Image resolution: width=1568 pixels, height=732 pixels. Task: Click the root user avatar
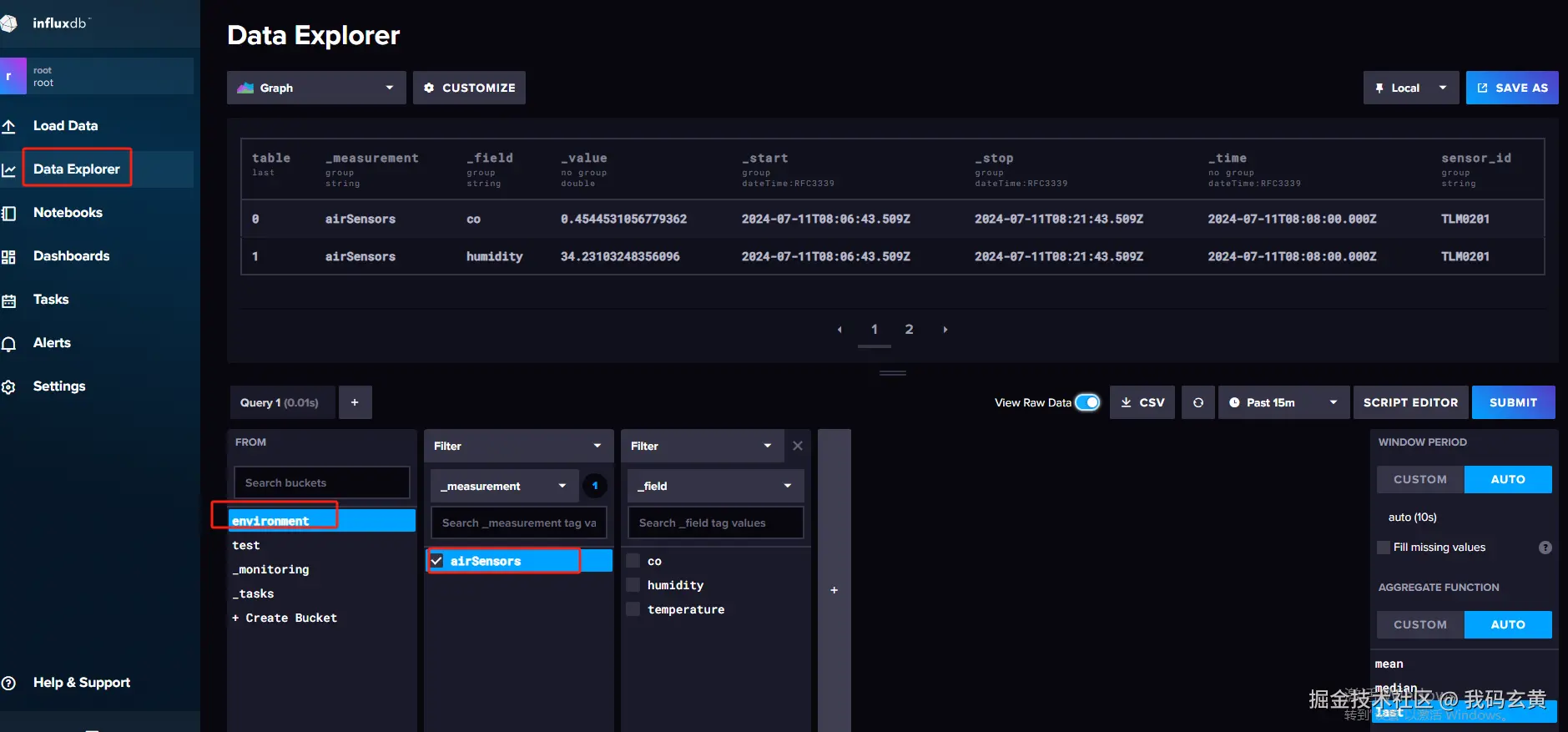tap(12, 76)
